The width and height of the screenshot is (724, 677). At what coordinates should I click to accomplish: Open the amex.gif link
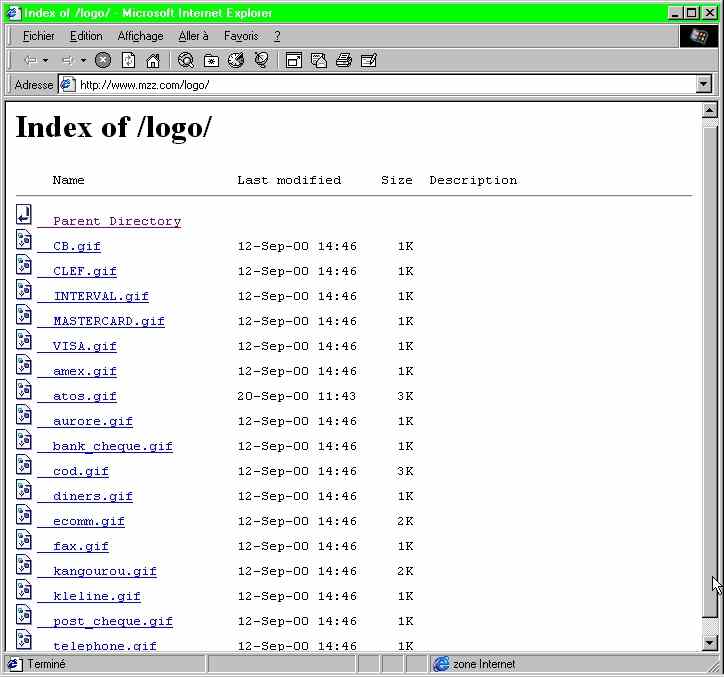click(85, 371)
